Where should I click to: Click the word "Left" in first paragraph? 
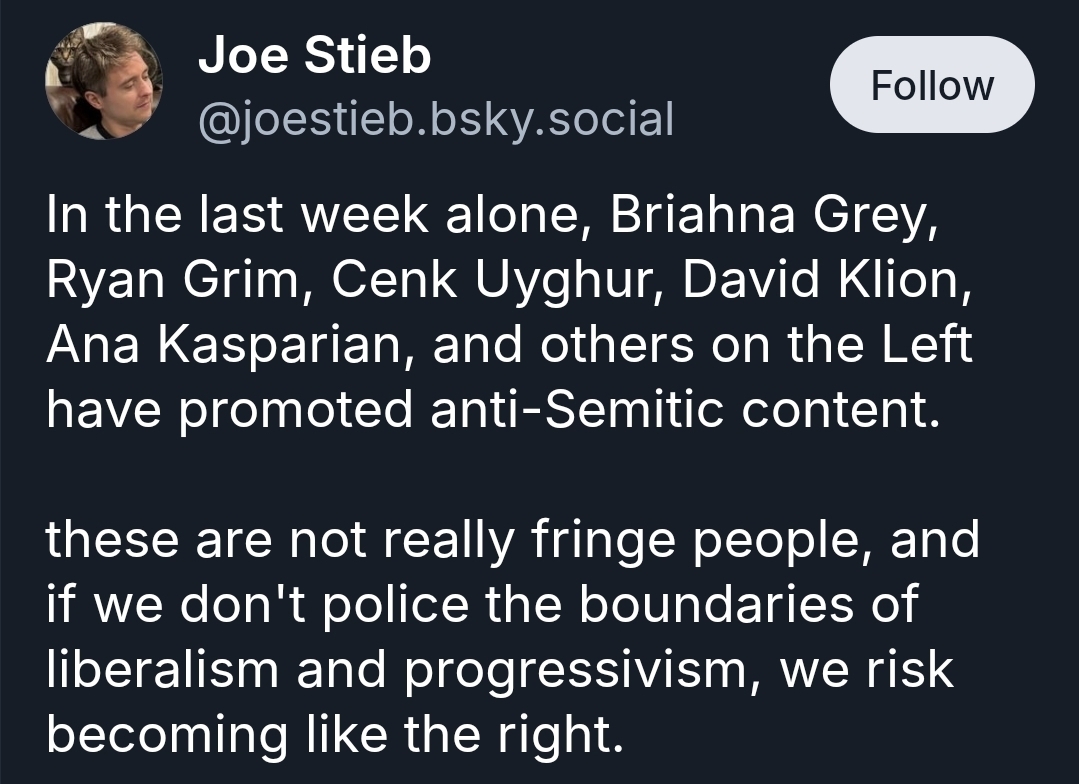(x=922, y=345)
